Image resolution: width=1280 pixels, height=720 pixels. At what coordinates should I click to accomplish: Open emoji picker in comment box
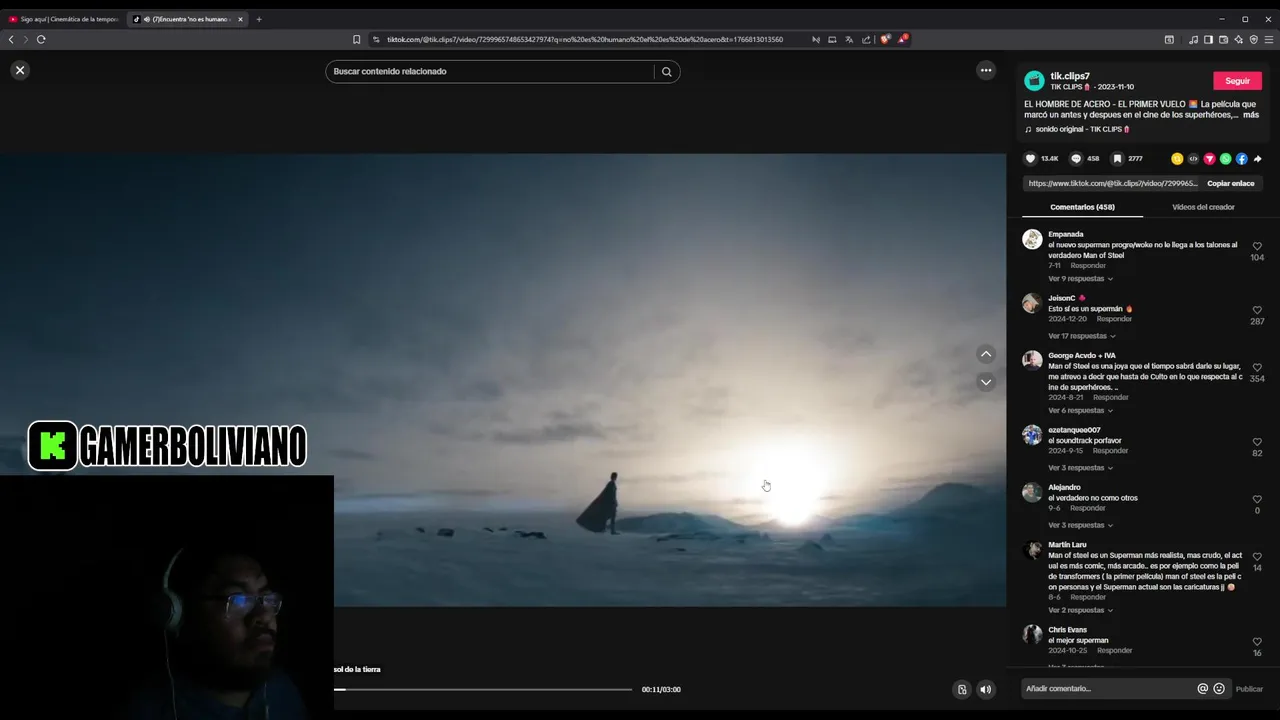(1219, 688)
